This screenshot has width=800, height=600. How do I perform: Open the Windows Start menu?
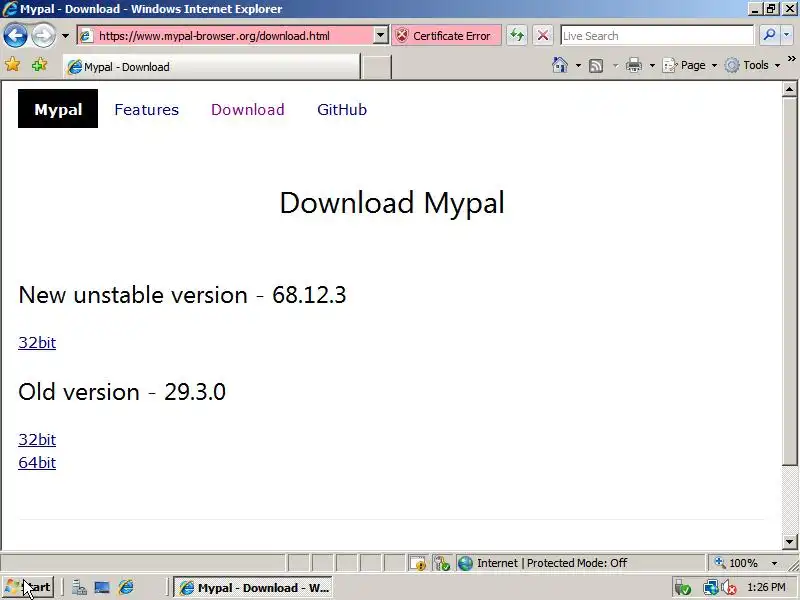pos(28,587)
